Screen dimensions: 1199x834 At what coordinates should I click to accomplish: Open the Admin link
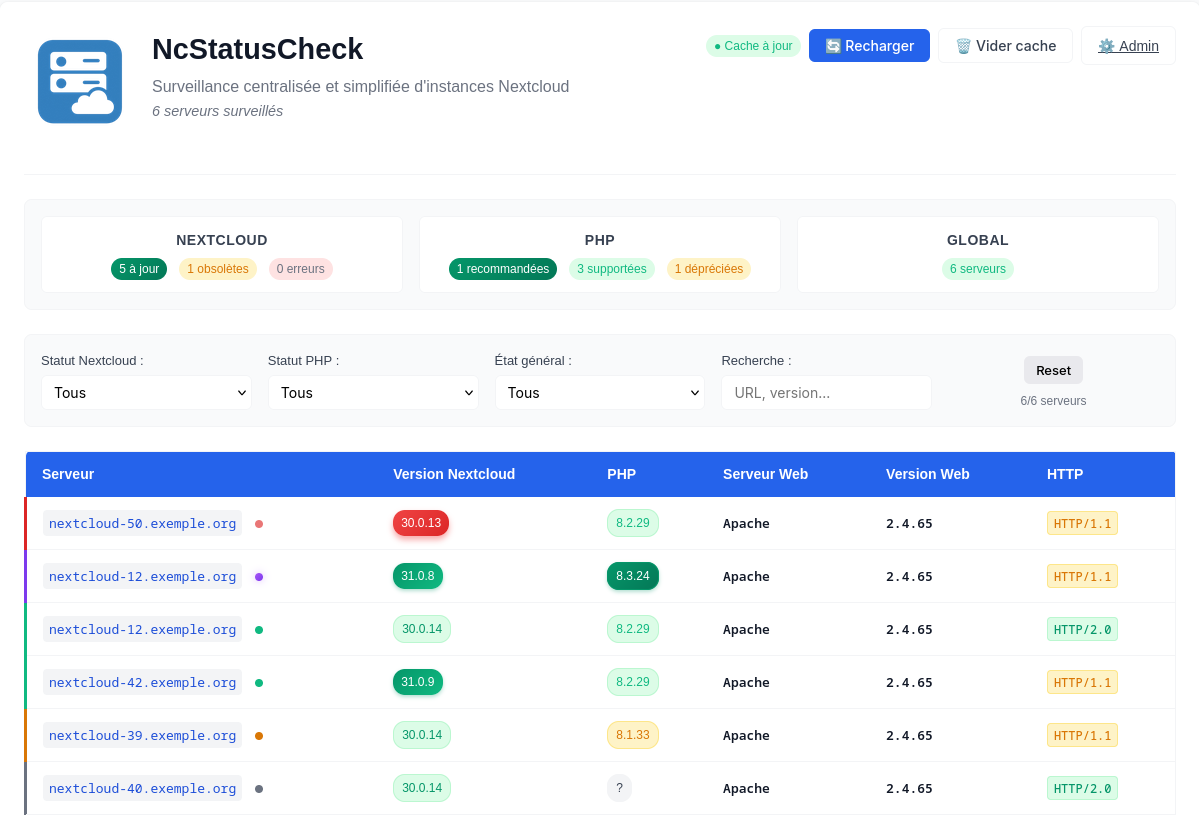click(x=1128, y=46)
